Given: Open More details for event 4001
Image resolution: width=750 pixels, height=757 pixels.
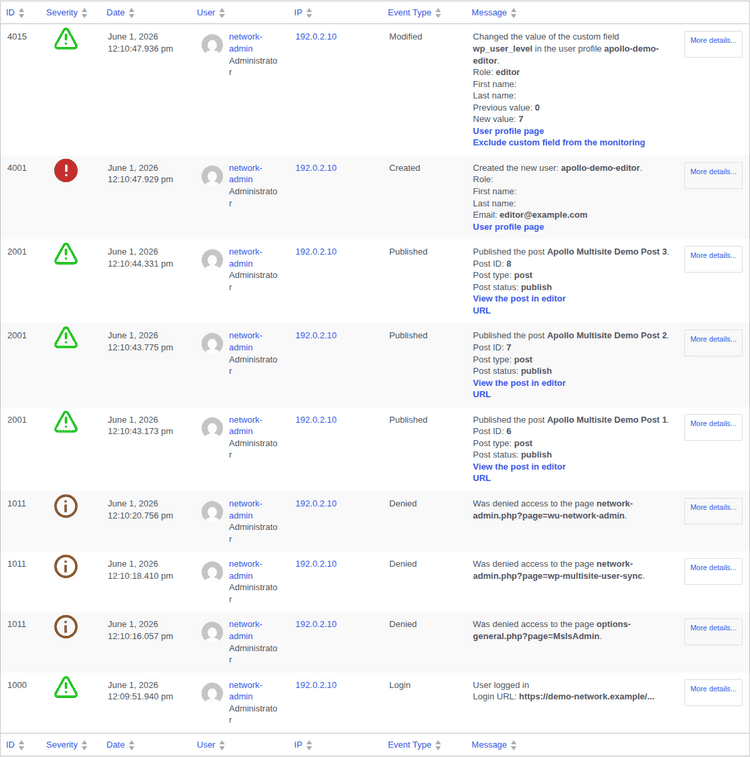Looking at the screenshot, I should (x=713, y=175).
